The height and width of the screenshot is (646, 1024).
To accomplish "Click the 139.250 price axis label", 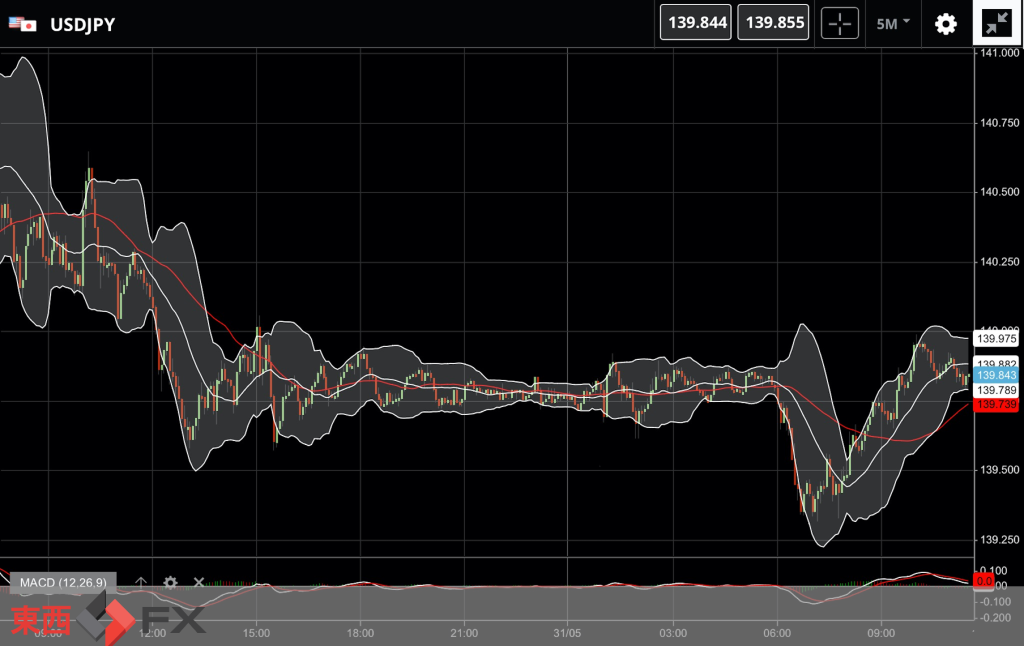I will coord(1000,540).
